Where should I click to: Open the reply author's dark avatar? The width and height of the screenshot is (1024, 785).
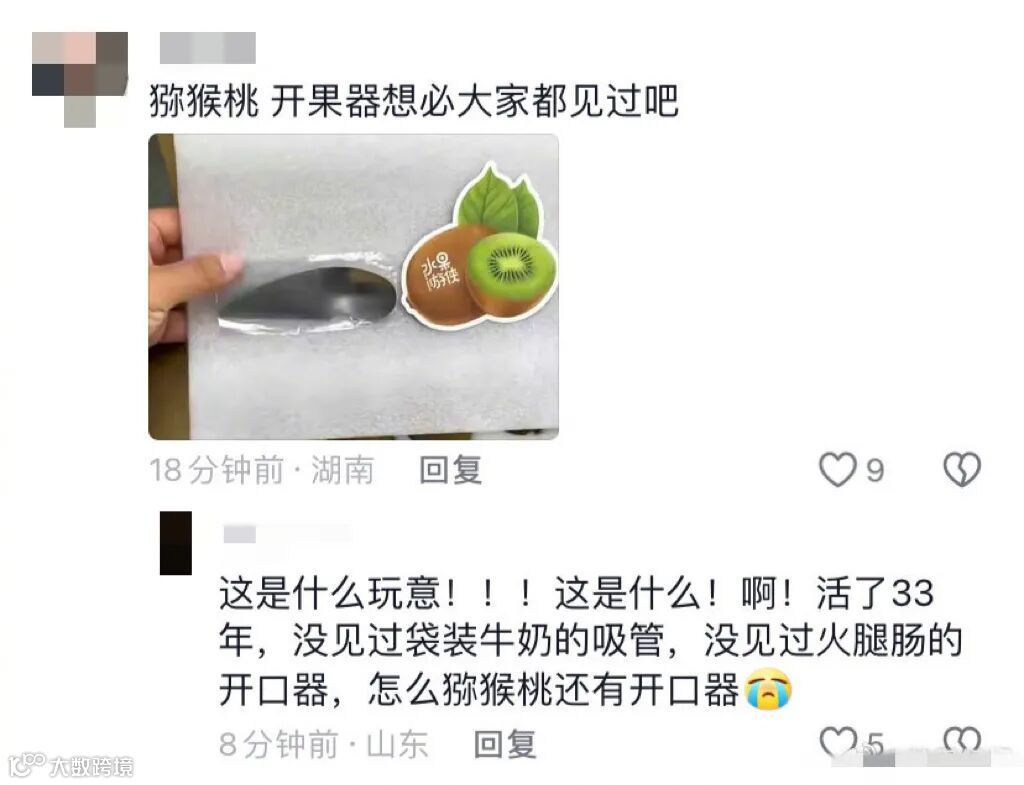click(176, 543)
